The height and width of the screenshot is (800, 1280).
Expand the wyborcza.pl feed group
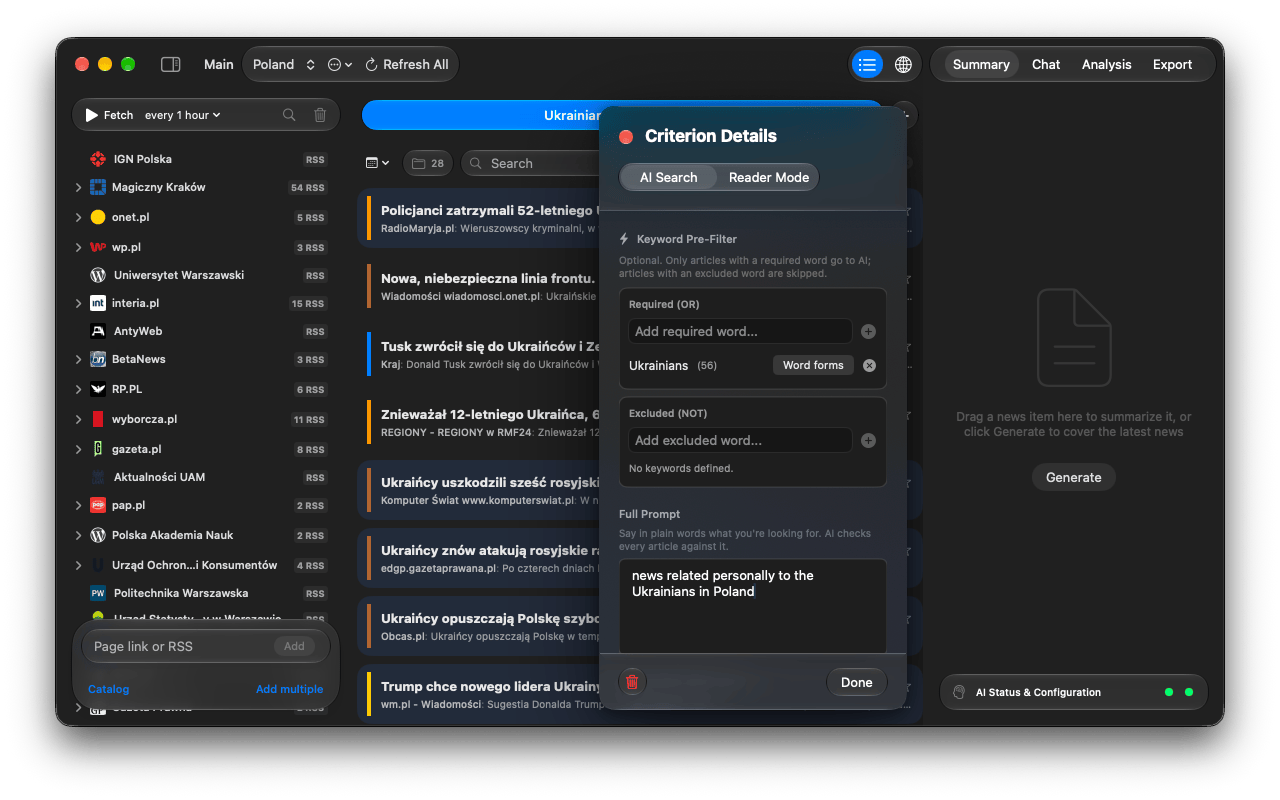(78, 419)
